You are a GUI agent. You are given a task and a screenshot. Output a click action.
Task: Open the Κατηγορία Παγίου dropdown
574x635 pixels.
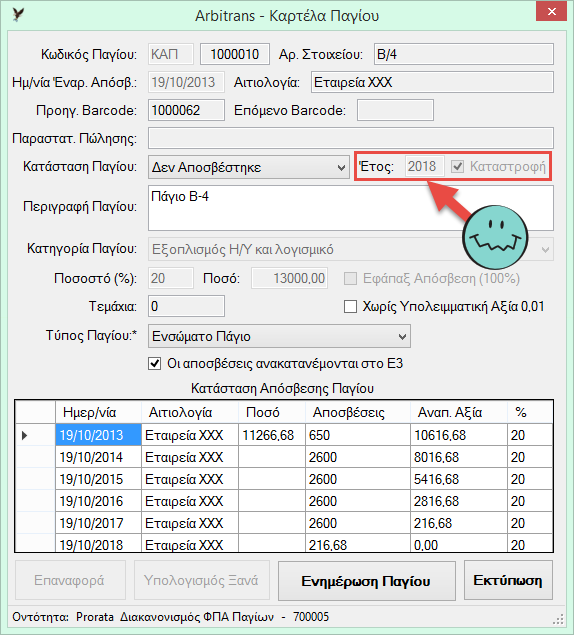[351, 249]
